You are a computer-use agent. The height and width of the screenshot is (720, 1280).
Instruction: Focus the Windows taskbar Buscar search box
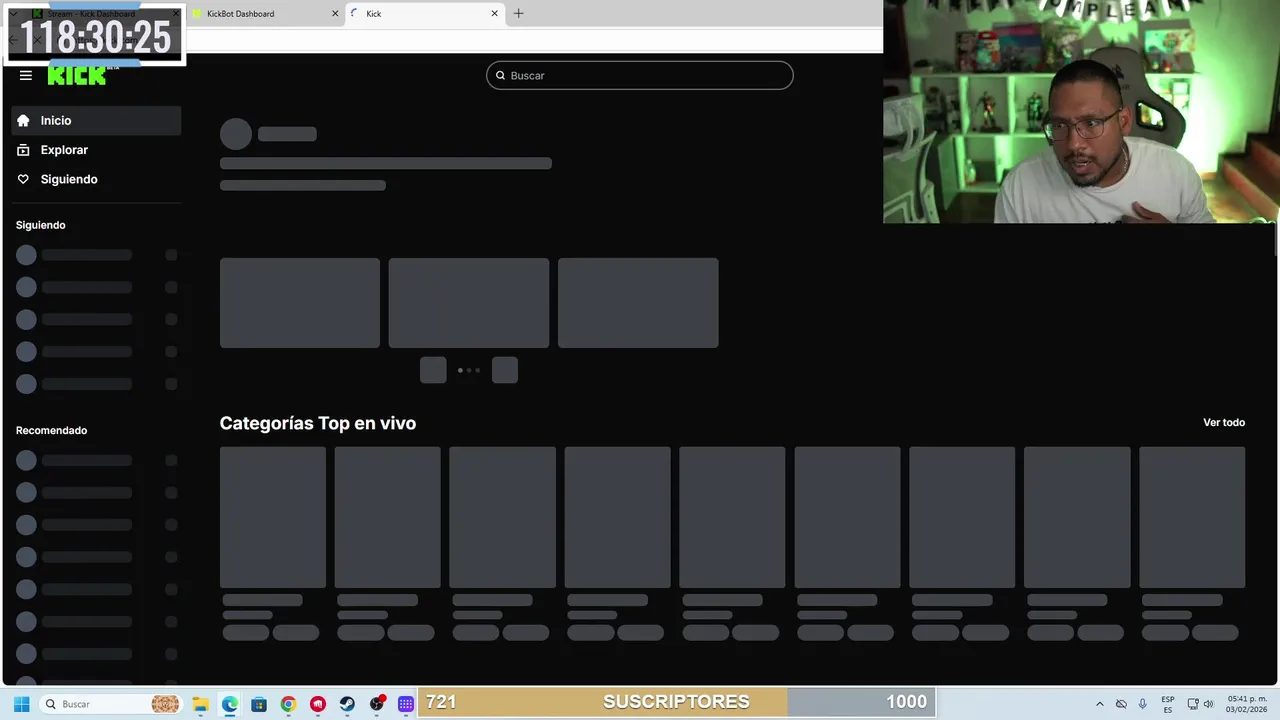(110, 704)
